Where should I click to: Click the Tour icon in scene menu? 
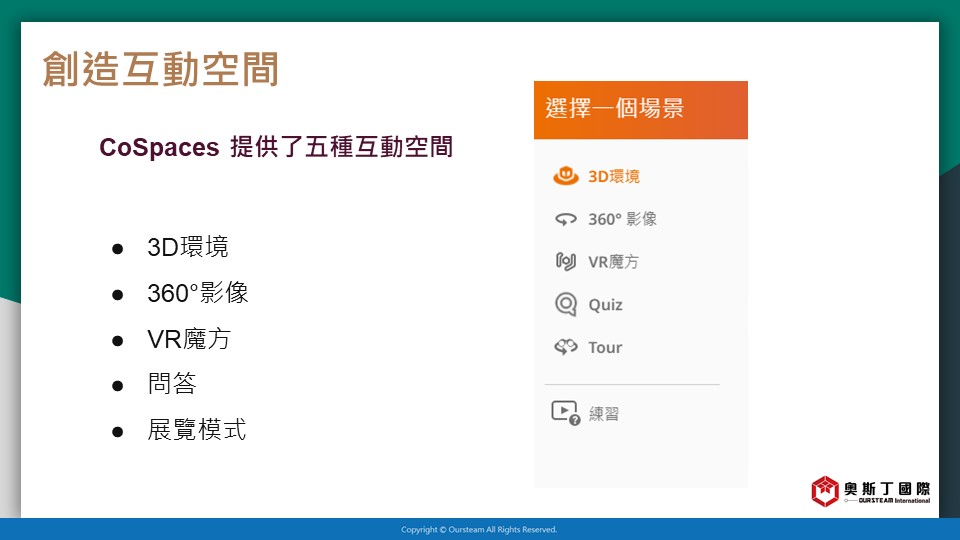coord(566,347)
